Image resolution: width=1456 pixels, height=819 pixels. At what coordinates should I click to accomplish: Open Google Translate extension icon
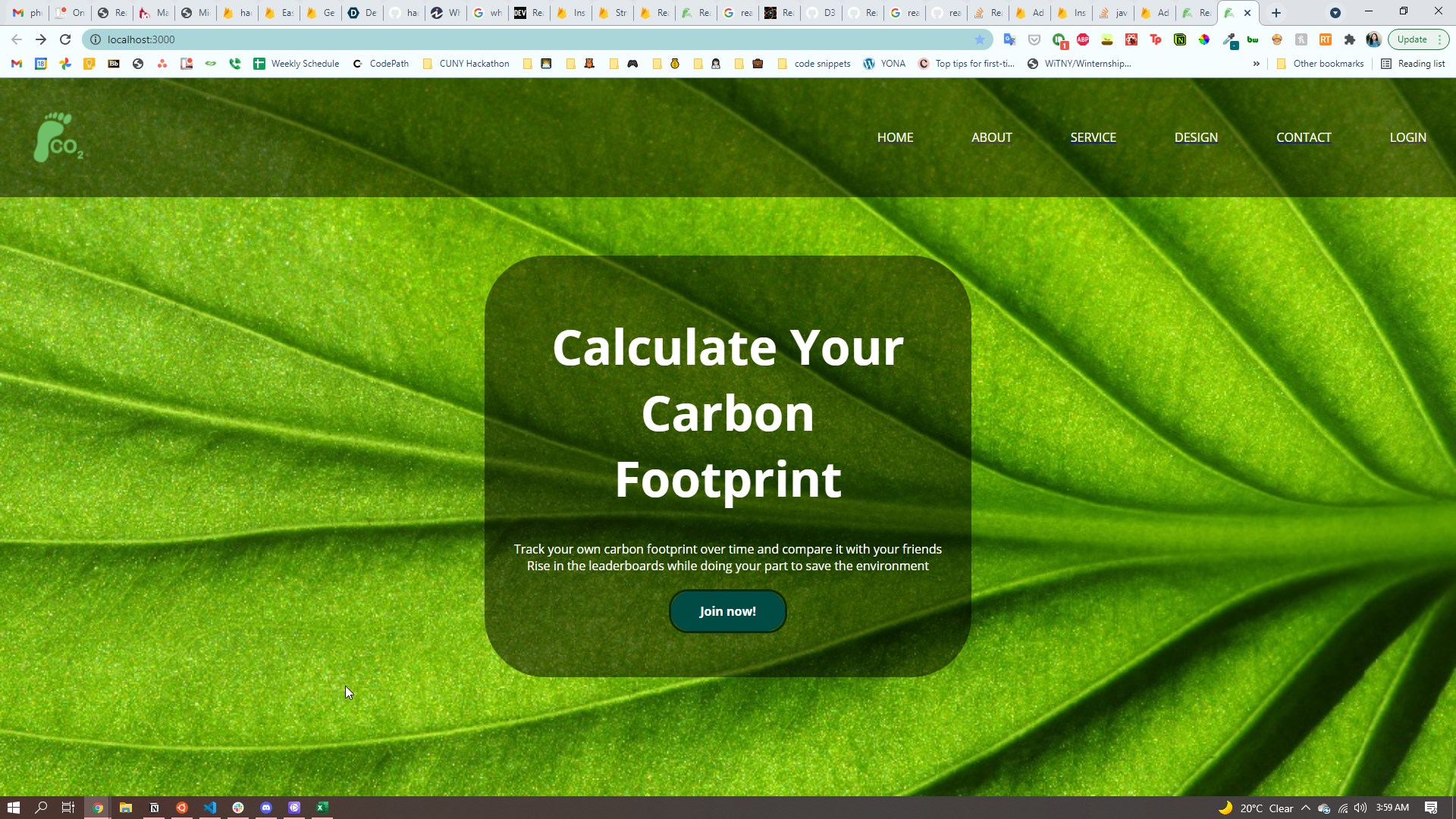[x=1009, y=39]
